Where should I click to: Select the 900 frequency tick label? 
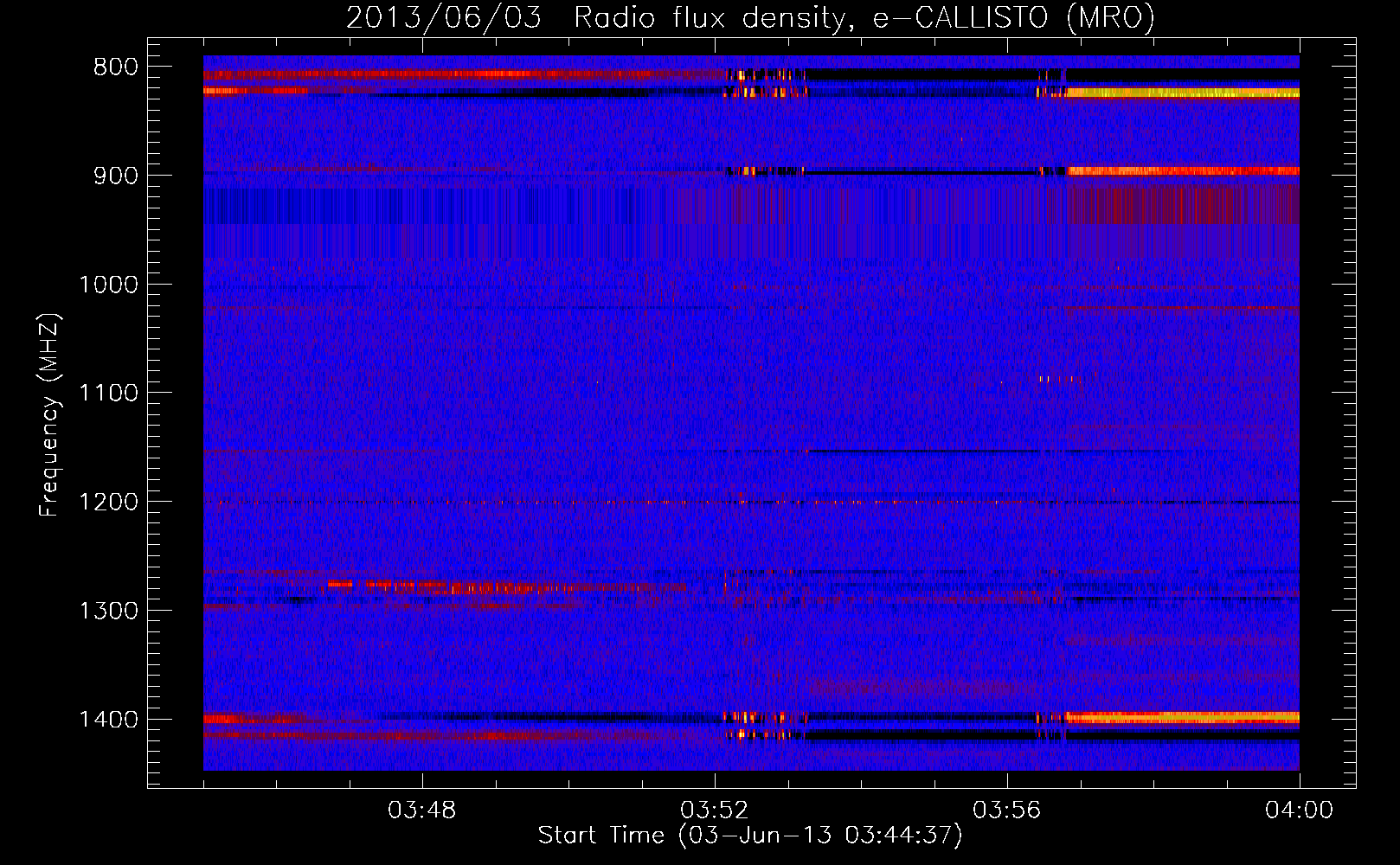coord(115,176)
